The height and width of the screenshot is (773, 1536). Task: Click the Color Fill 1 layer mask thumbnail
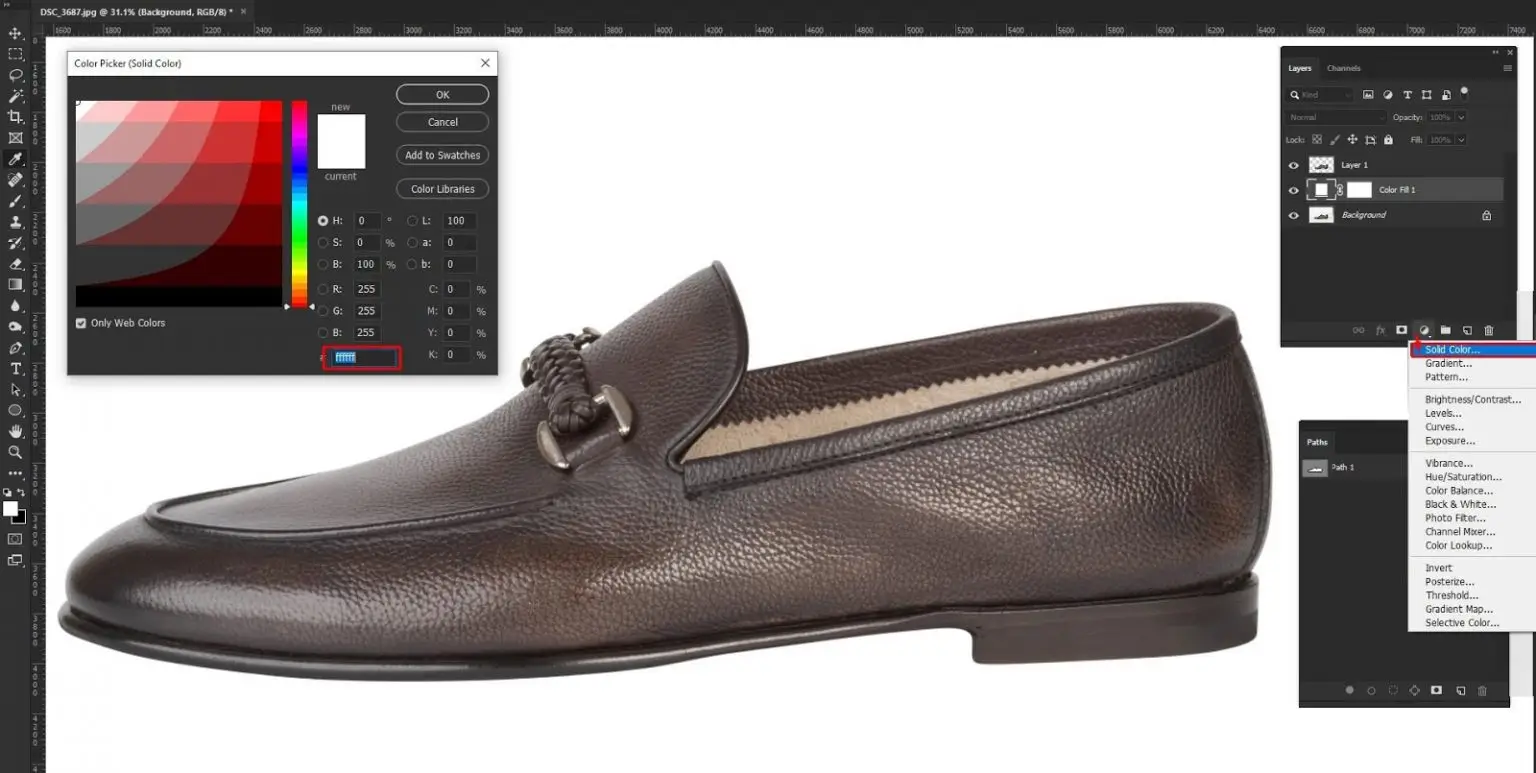1359,190
